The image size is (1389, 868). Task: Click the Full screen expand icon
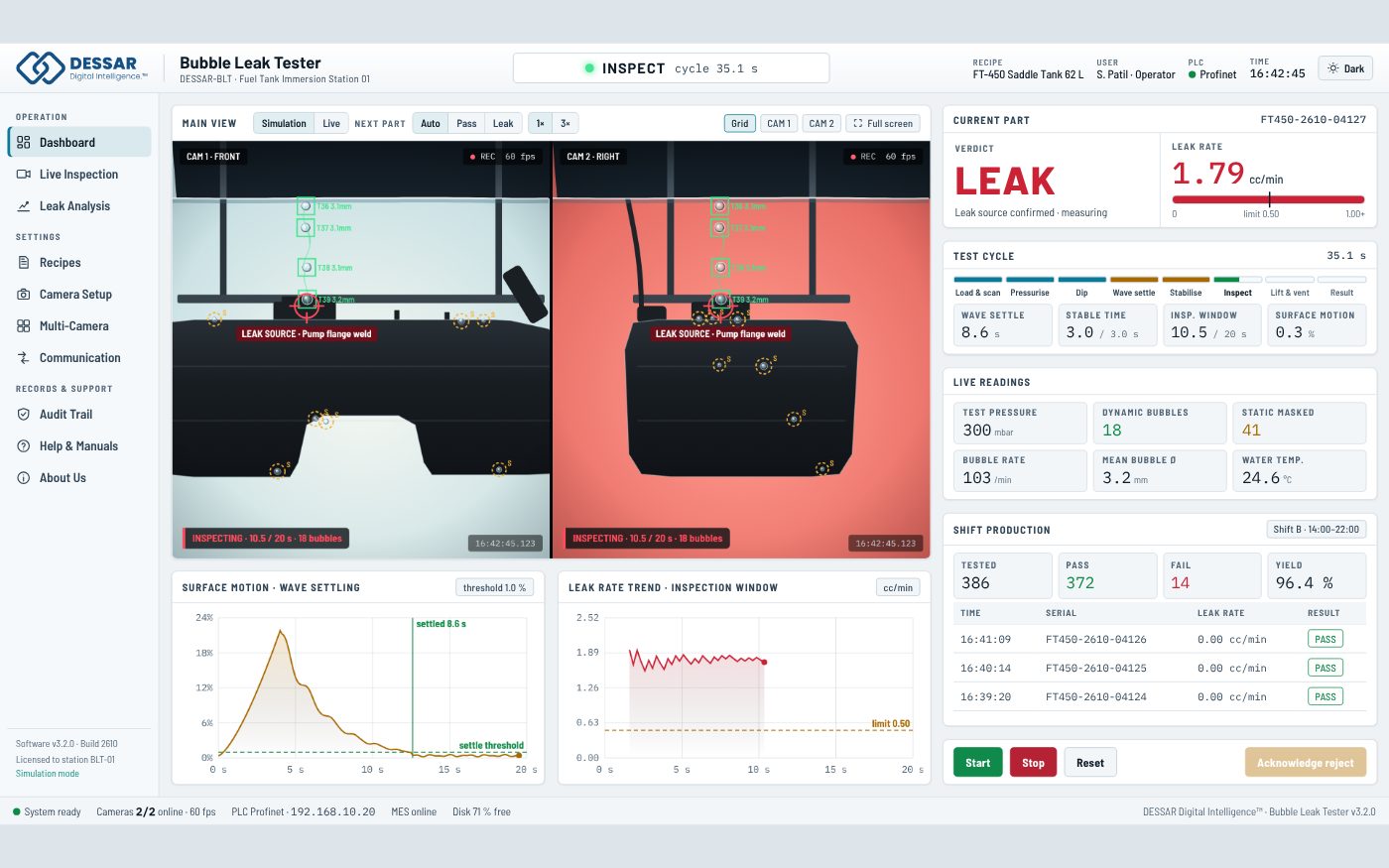coord(858,123)
